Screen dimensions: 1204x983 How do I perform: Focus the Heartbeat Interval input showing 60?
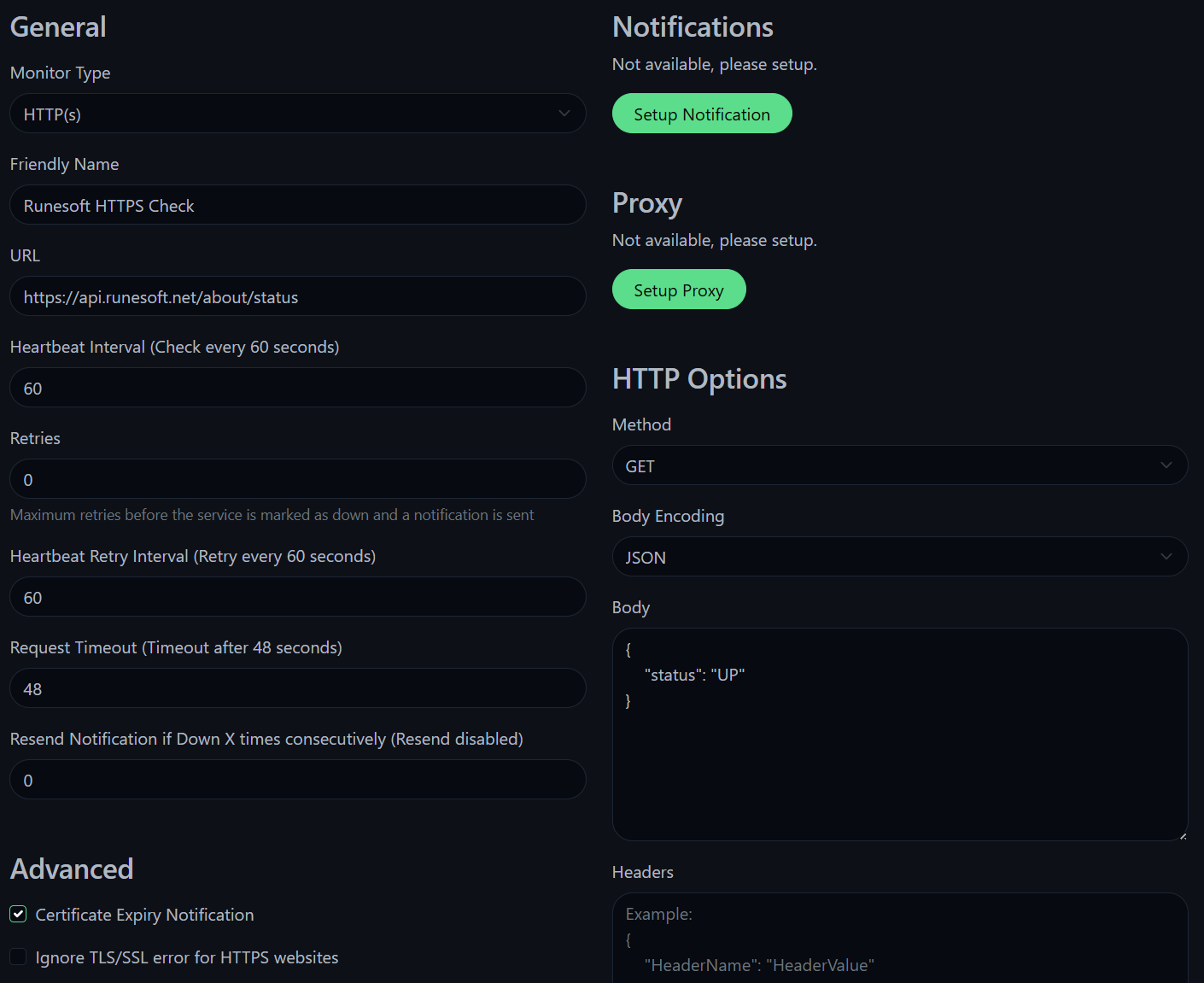click(297, 387)
